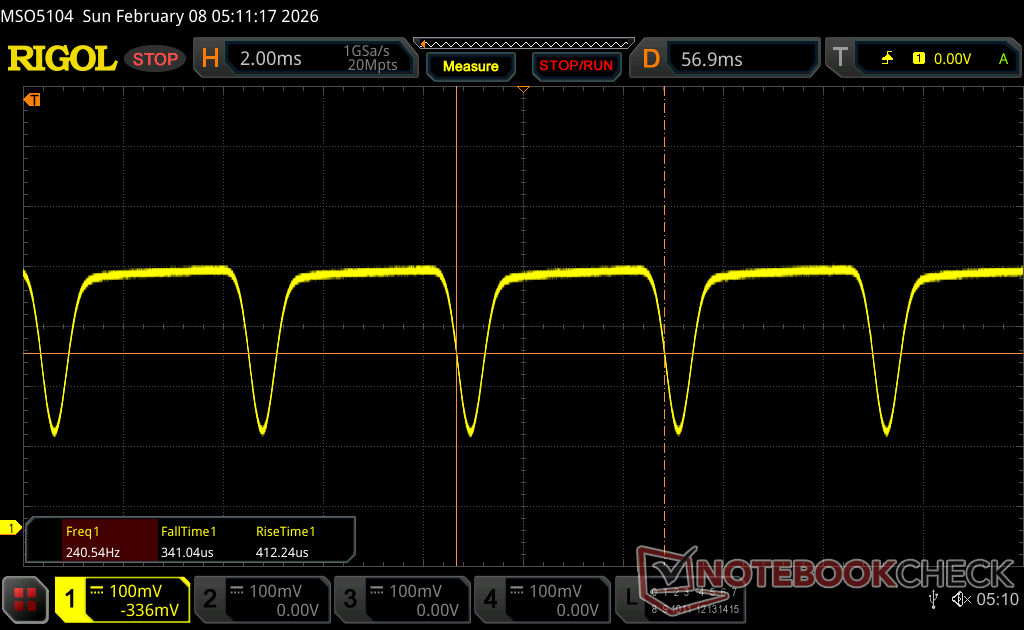Toggle channel 1 on the bottom bar

click(122, 599)
